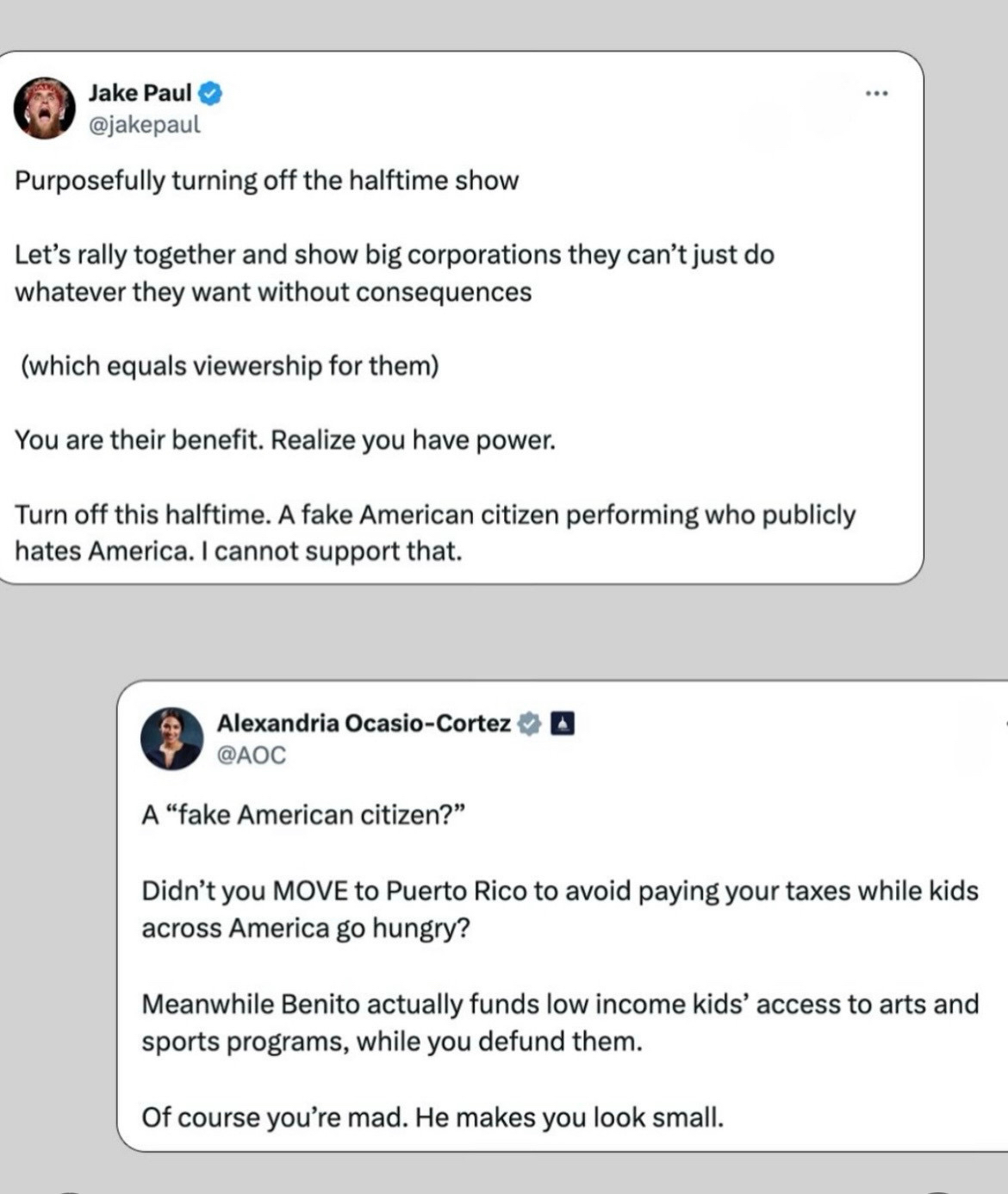Click the blue verified badge beside Jake Paul
The width and height of the screenshot is (1008, 1194).
click(x=211, y=93)
